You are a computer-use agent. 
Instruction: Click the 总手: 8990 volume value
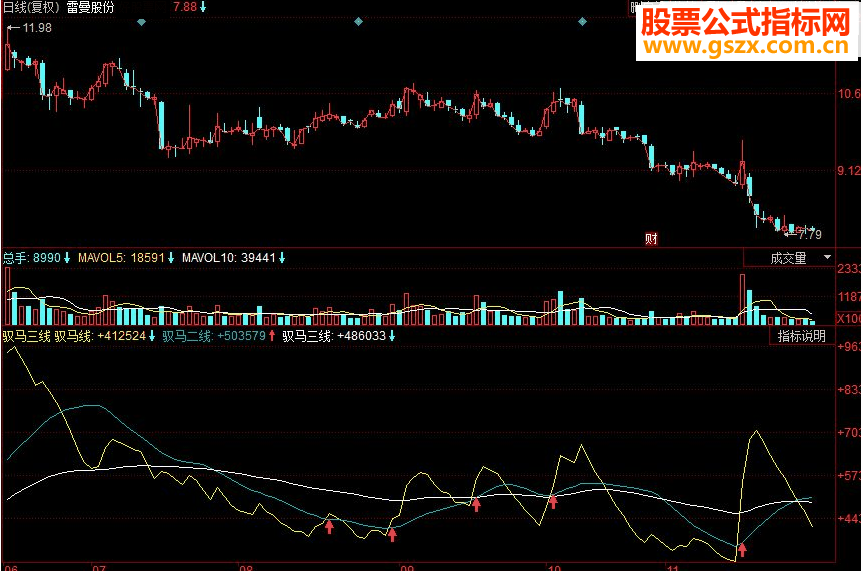click(32, 258)
